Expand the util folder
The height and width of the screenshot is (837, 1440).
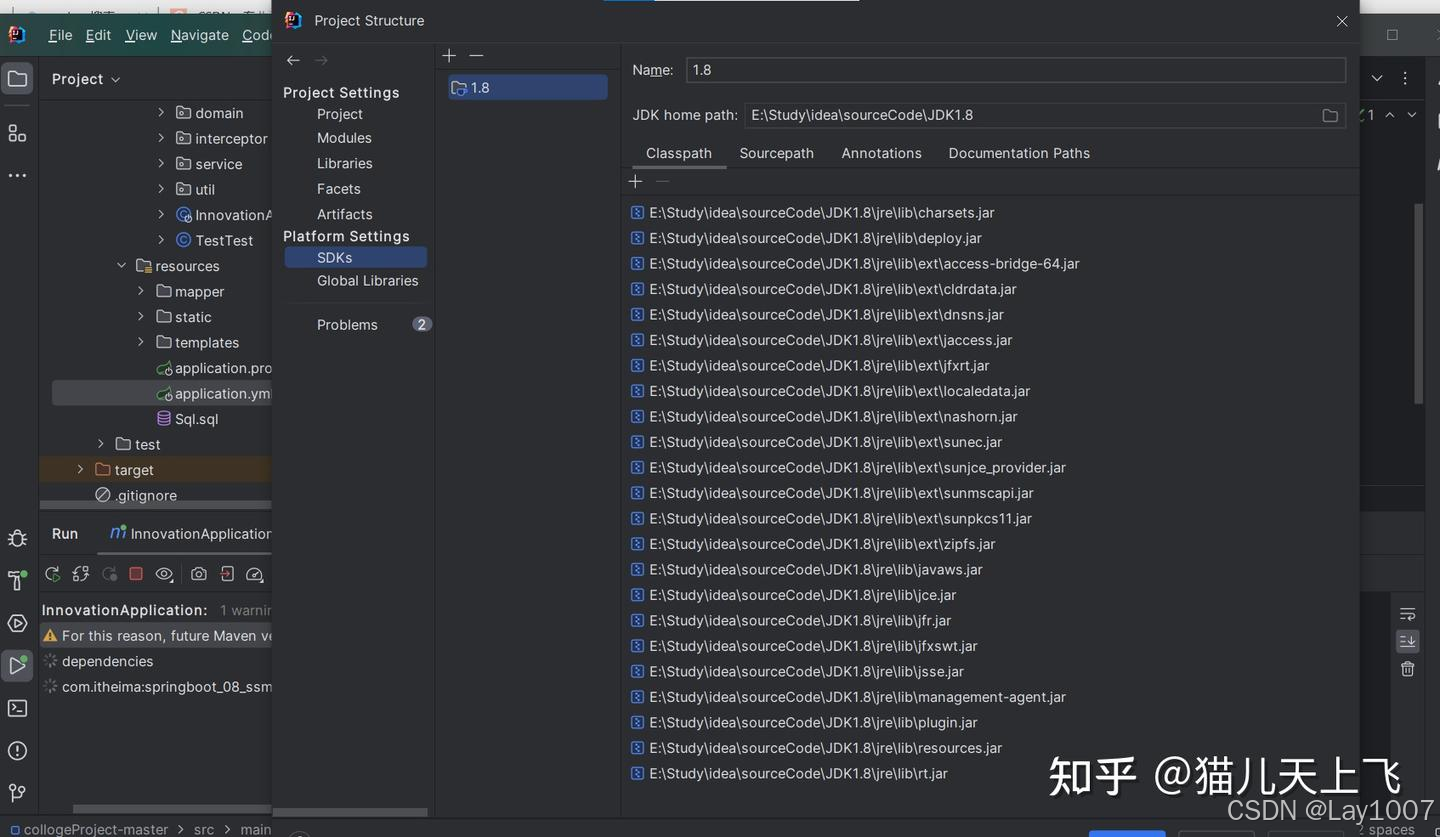(161, 189)
